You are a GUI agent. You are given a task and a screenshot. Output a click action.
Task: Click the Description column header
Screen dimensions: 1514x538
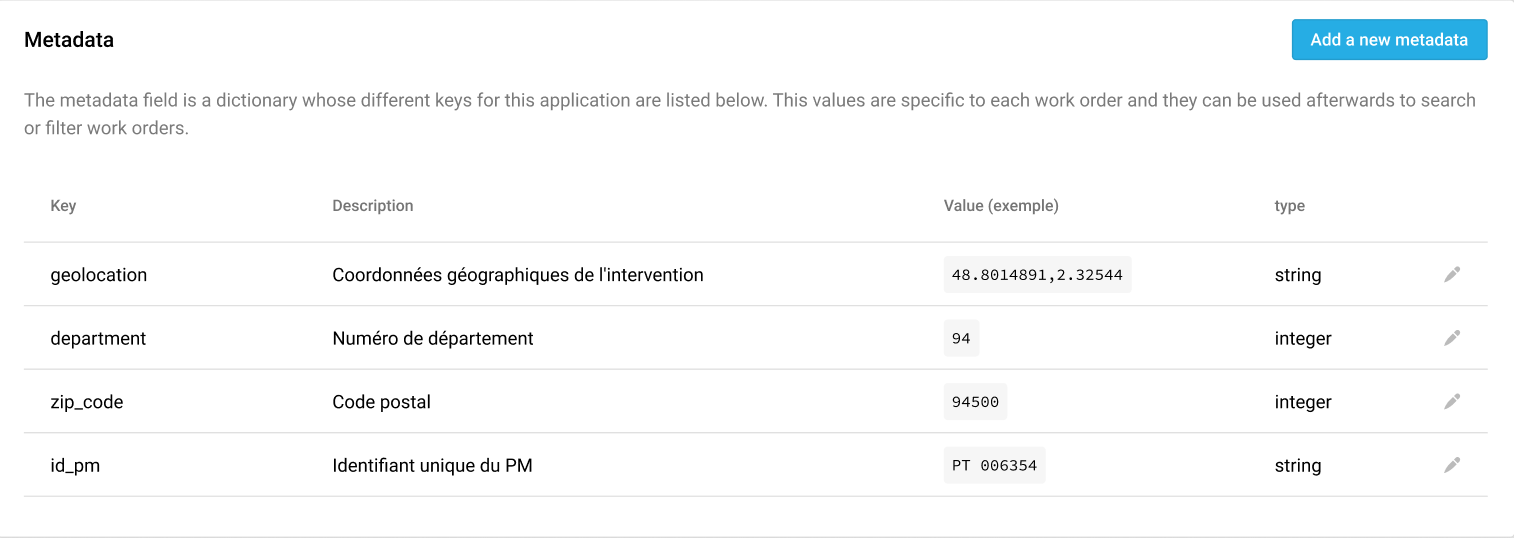(373, 206)
